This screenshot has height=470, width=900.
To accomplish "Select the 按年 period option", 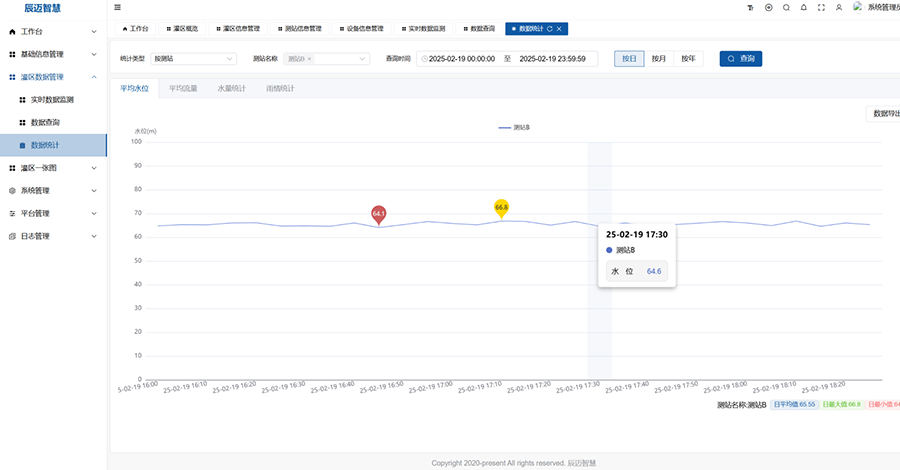I will (x=688, y=59).
